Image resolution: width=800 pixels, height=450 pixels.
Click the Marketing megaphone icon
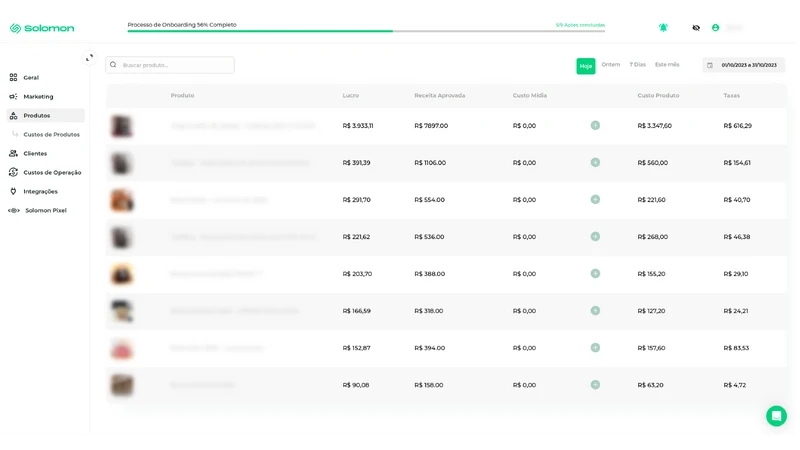click(13, 96)
